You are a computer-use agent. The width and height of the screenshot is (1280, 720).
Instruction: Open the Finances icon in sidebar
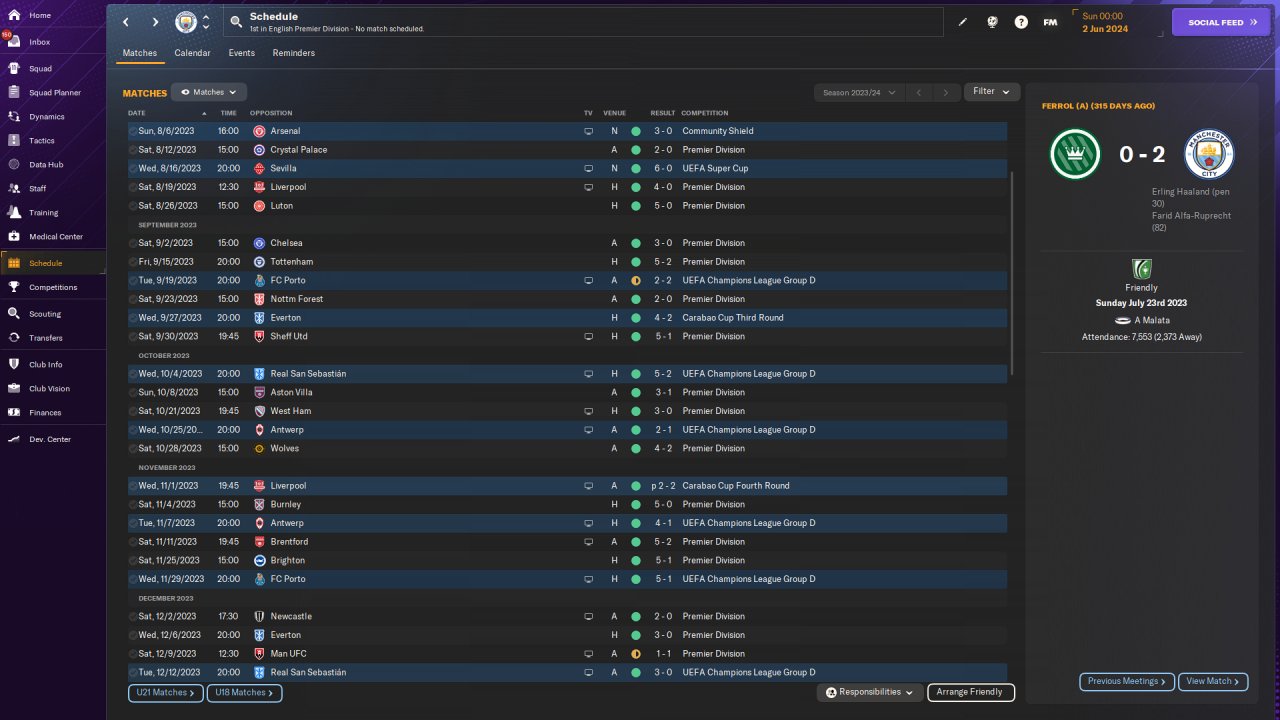(14, 412)
